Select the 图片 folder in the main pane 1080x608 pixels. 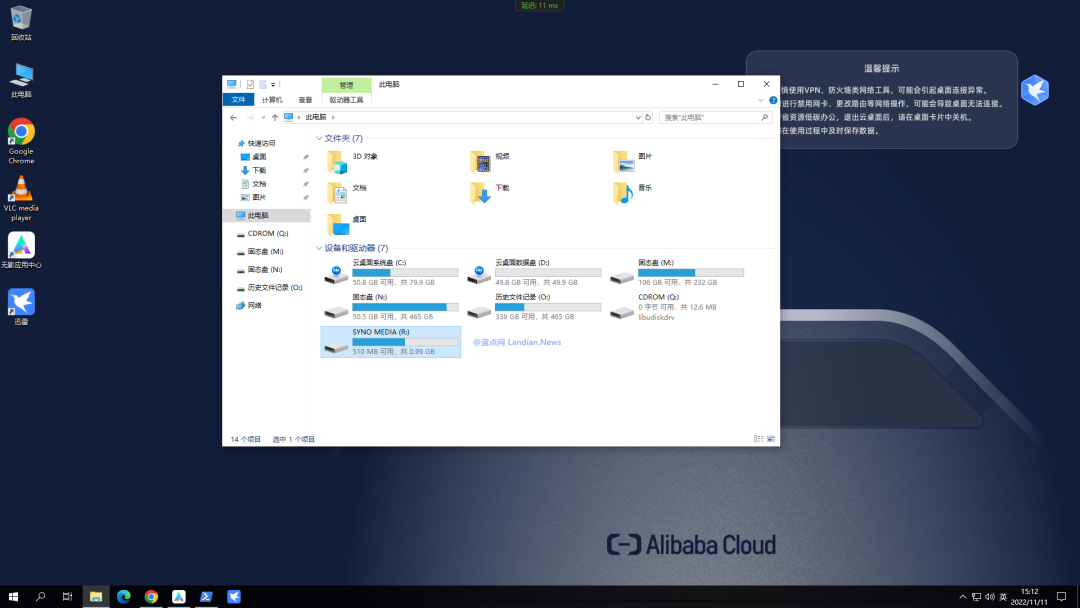632,162
